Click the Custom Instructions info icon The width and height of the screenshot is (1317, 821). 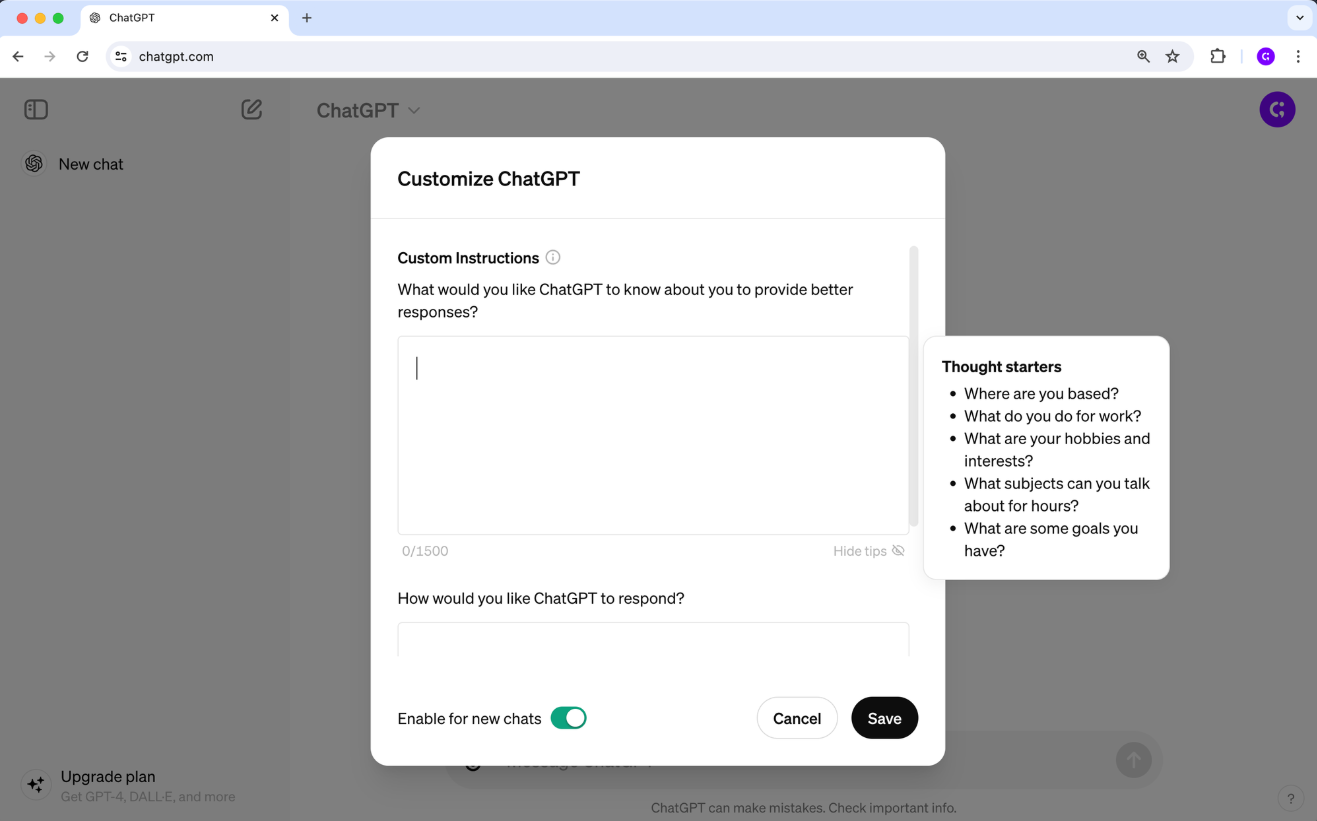553,257
